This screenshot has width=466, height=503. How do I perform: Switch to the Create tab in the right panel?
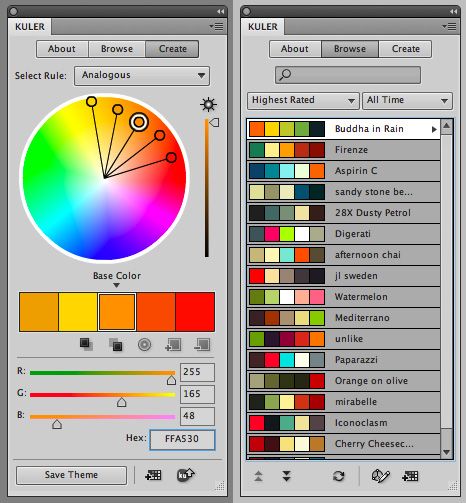[406, 49]
